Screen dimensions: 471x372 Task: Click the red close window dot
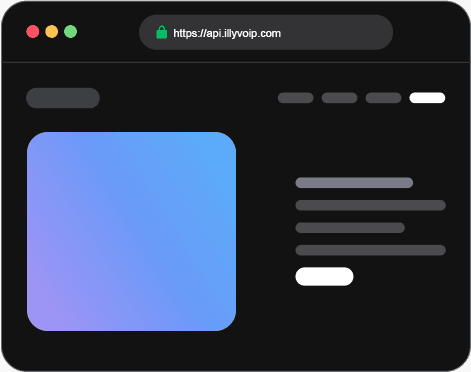tap(33, 32)
